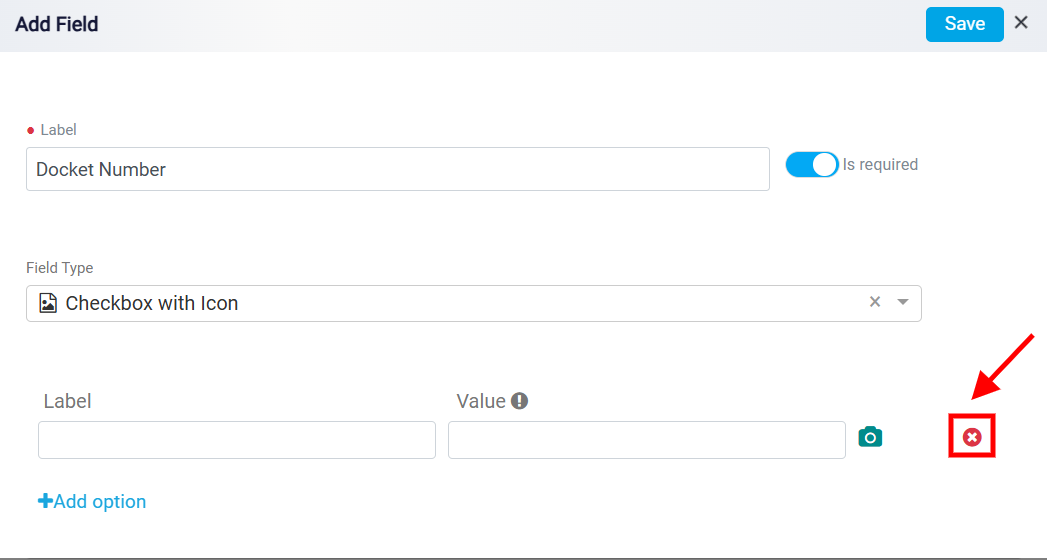This screenshot has width=1047, height=560.
Task: Click the empty option Label input
Action: click(237, 440)
